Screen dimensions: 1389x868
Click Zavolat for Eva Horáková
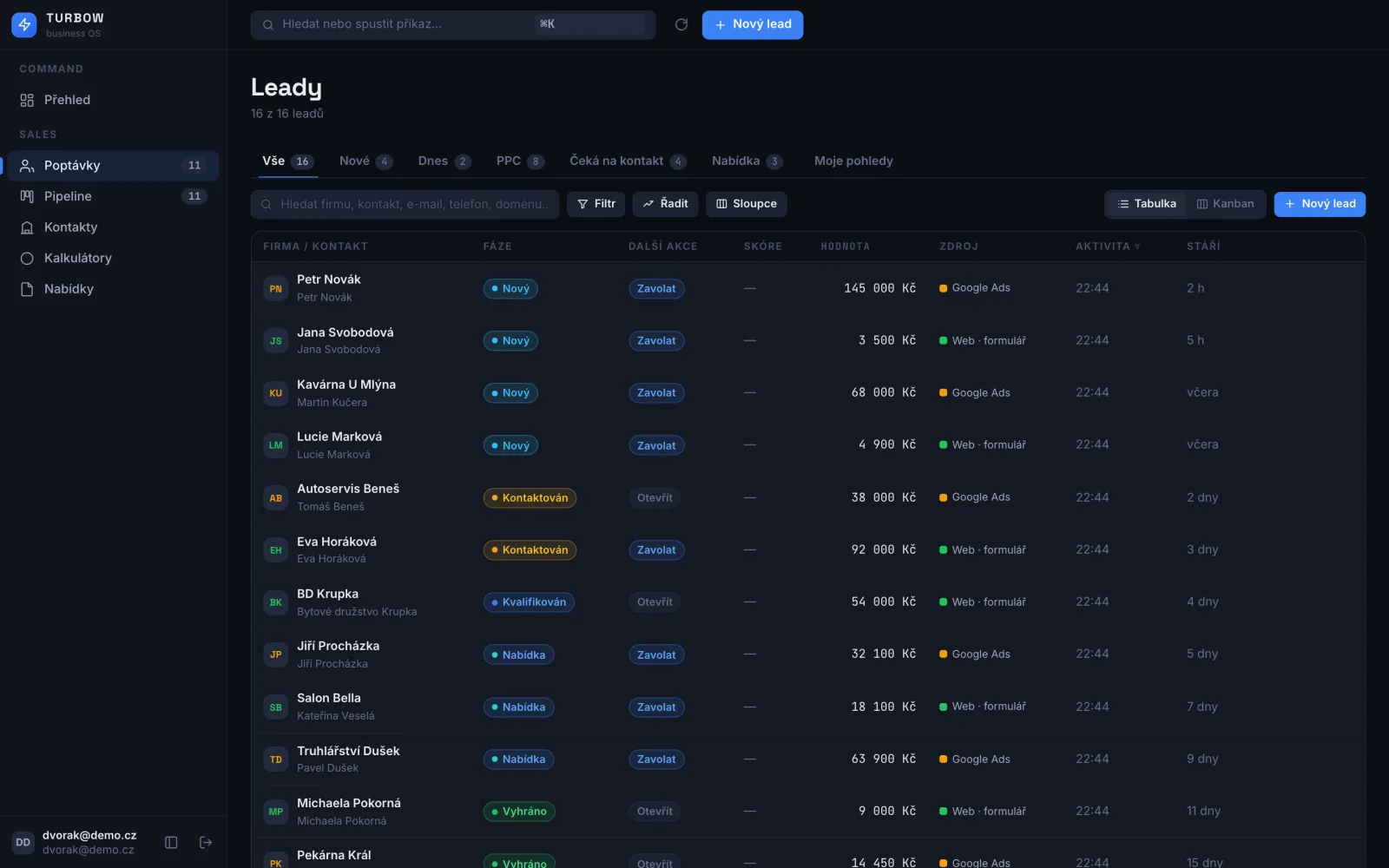tap(656, 550)
